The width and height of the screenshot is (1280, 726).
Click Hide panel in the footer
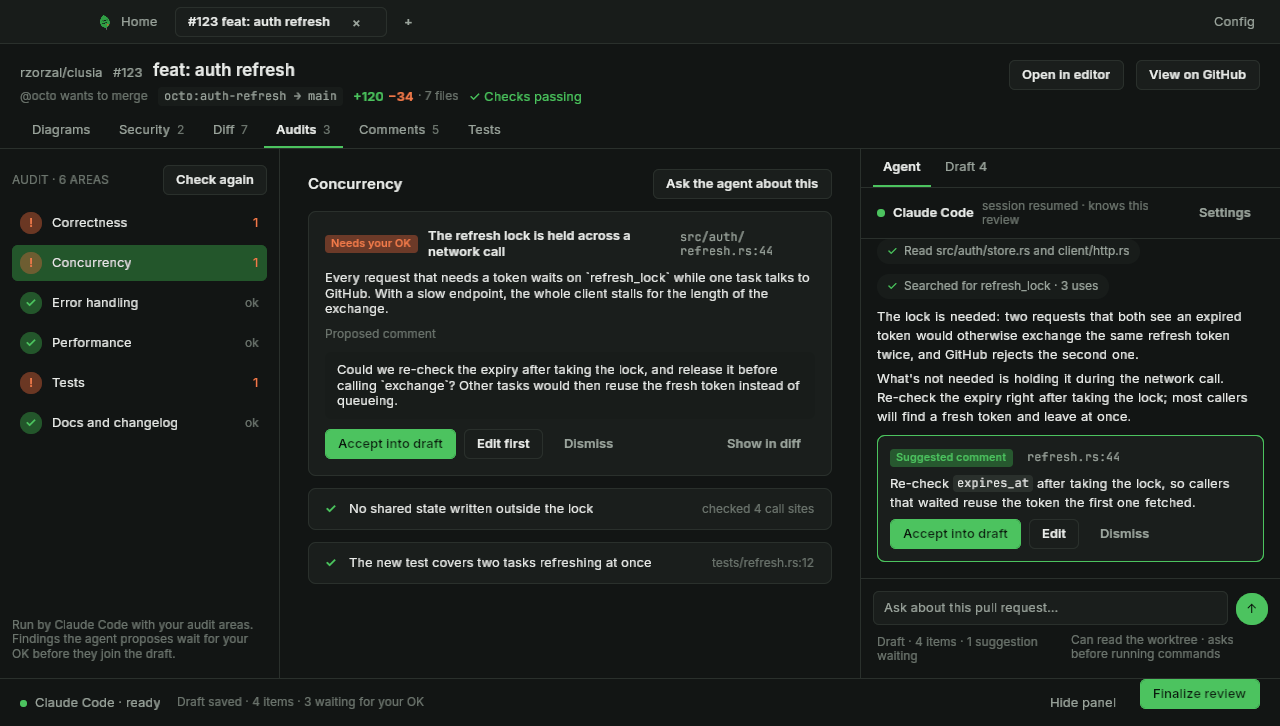tap(1083, 703)
